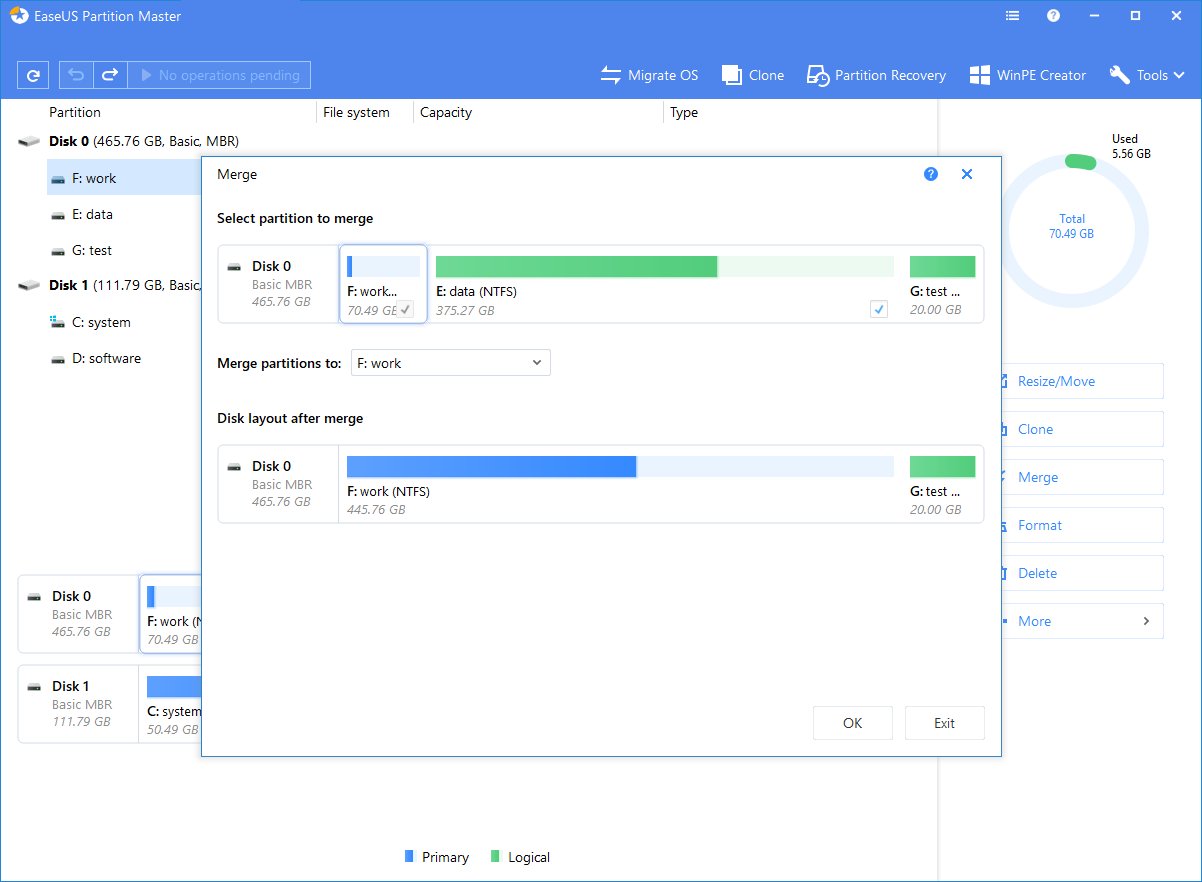Image resolution: width=1202 pixels, height=882 pixels.
Task: Expand the More options in right sidebar
Action: 1081,621
